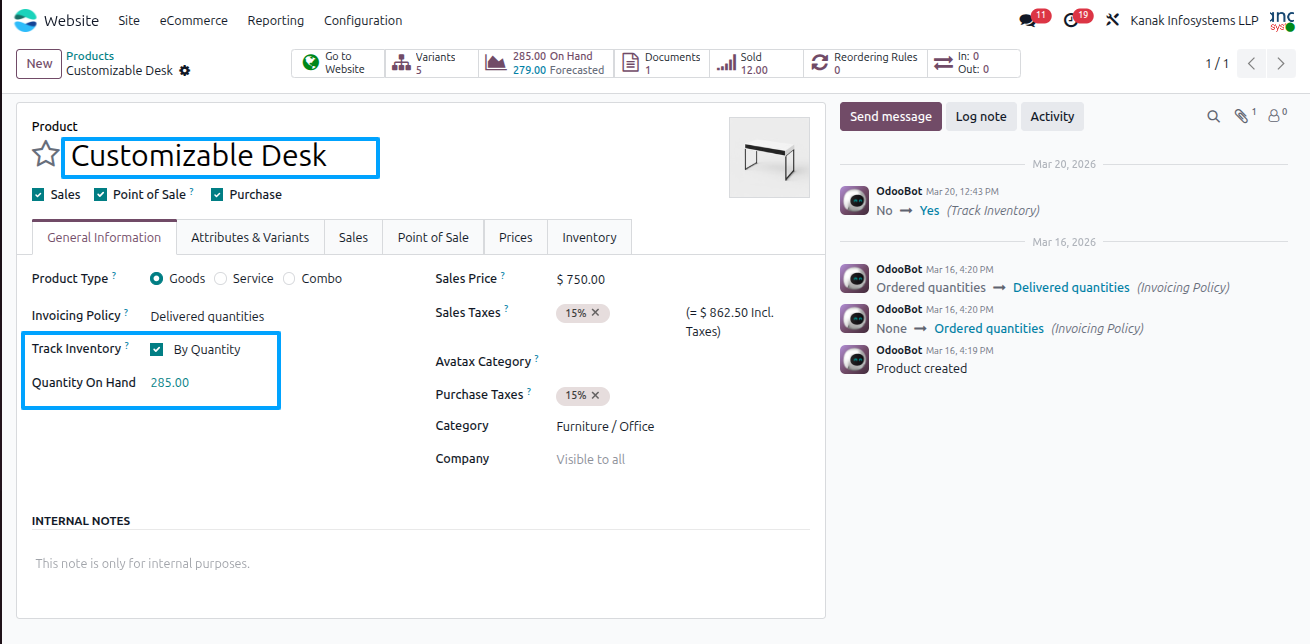The image size is (1310, 644).
Task: Click the On Hand forecast chart icon
Action: click(x=495, y=63)
